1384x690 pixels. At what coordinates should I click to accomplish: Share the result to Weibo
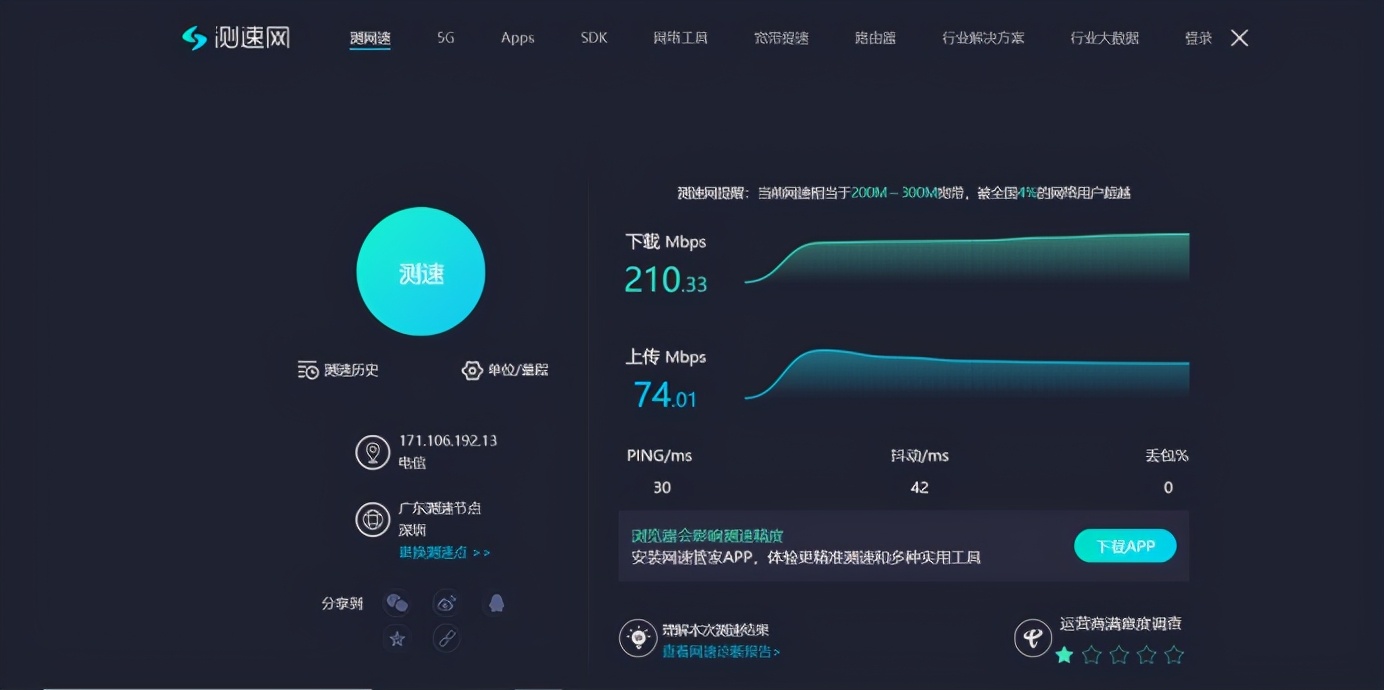coord(447,603)
